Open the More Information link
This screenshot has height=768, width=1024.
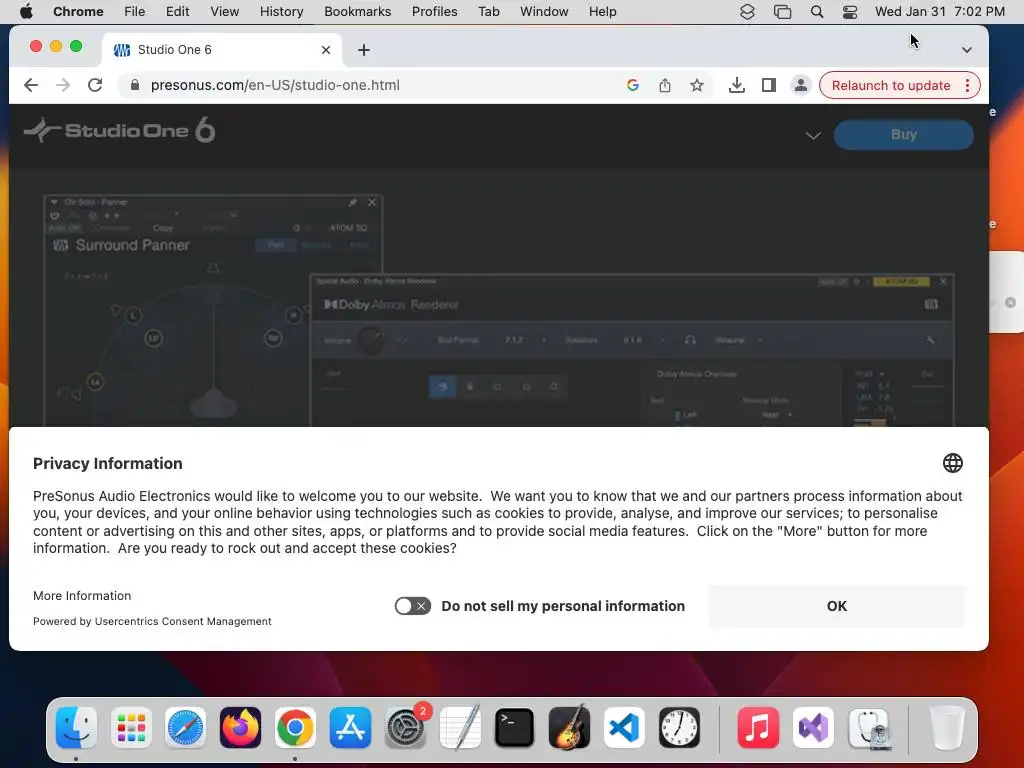coord(82,596)
